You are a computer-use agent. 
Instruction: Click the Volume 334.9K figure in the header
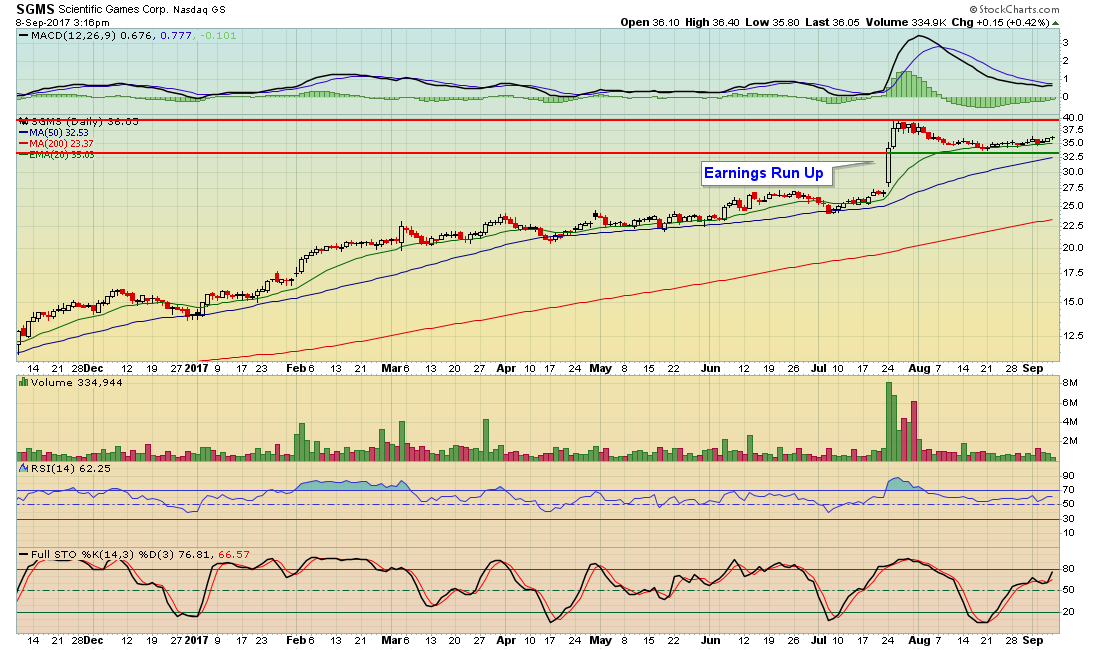pyautogui.click(x=907, y=22)
